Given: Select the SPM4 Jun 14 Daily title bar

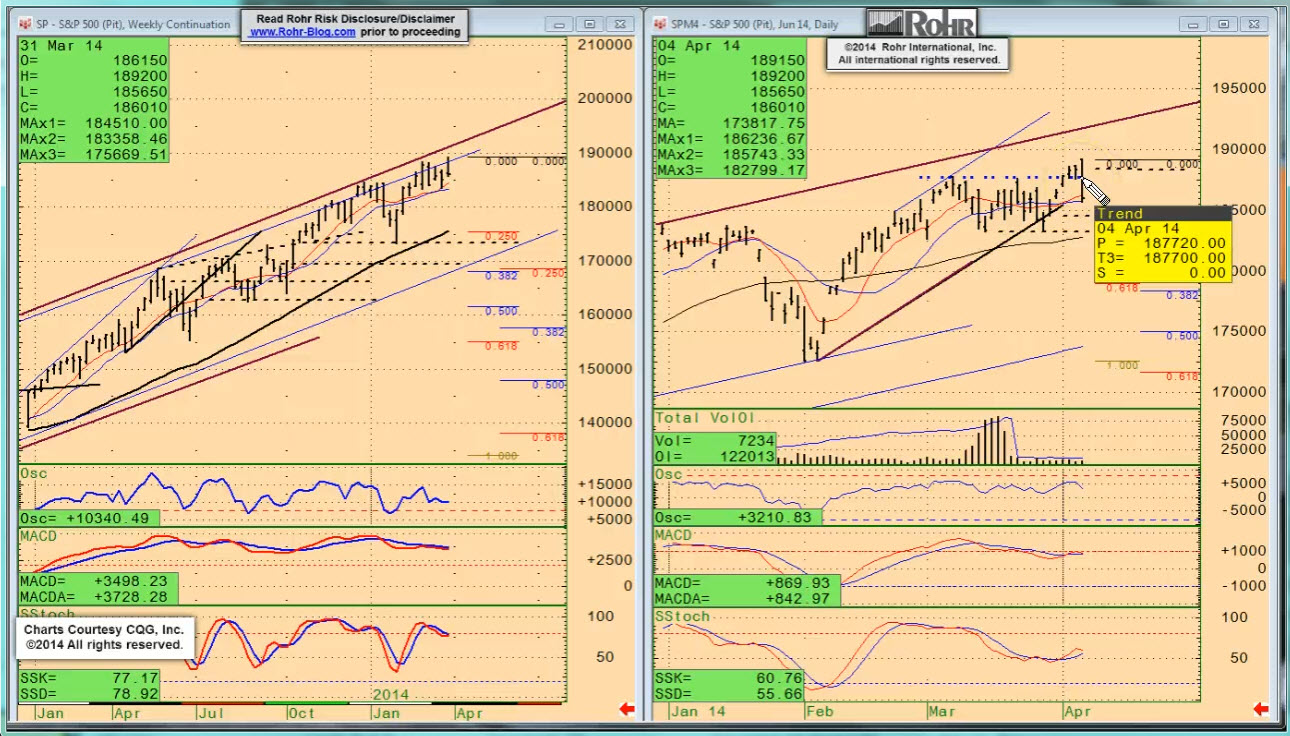Looking at the screenshot, I should [x=760, y=23].
